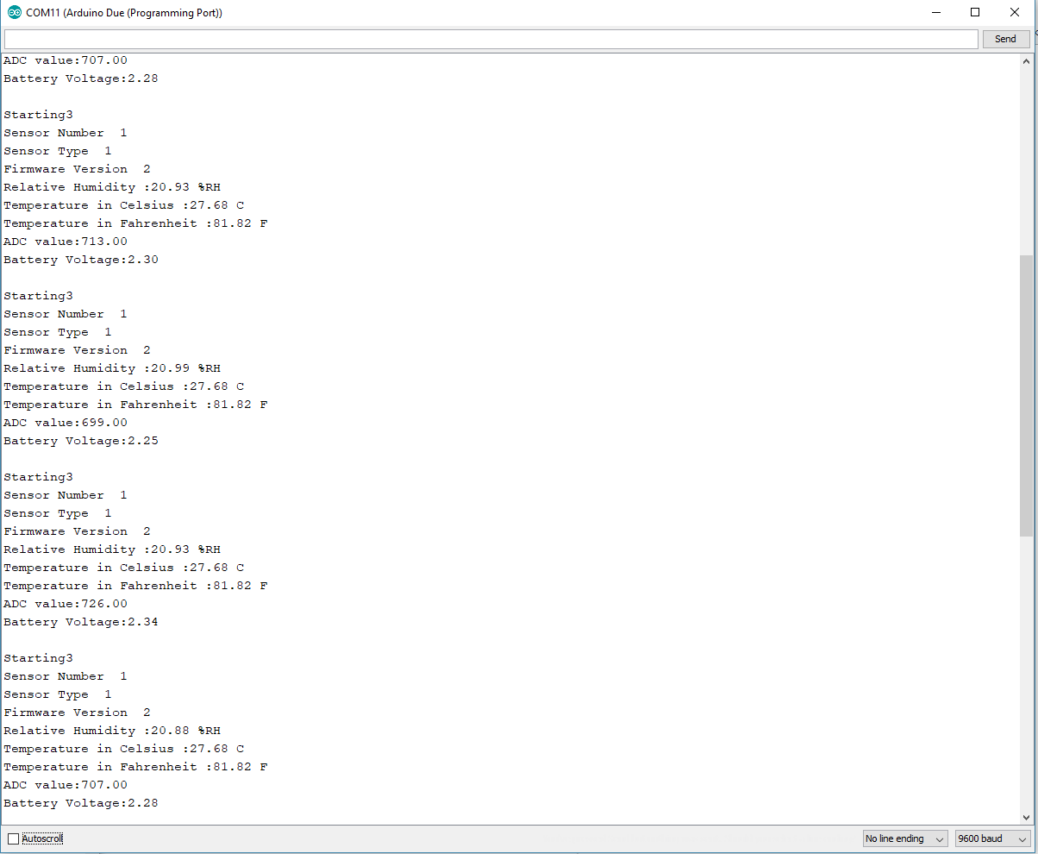Image resolution: width=1038 pixels, height=854 pixels.
Task: Click the Battery Voltage:2.25 output line
Action: (81, 441)
